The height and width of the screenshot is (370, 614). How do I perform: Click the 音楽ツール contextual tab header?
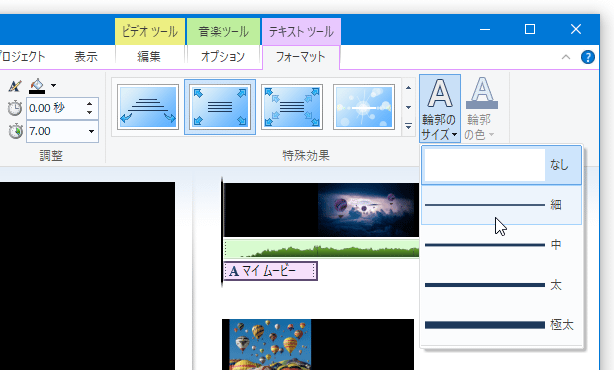223,32
